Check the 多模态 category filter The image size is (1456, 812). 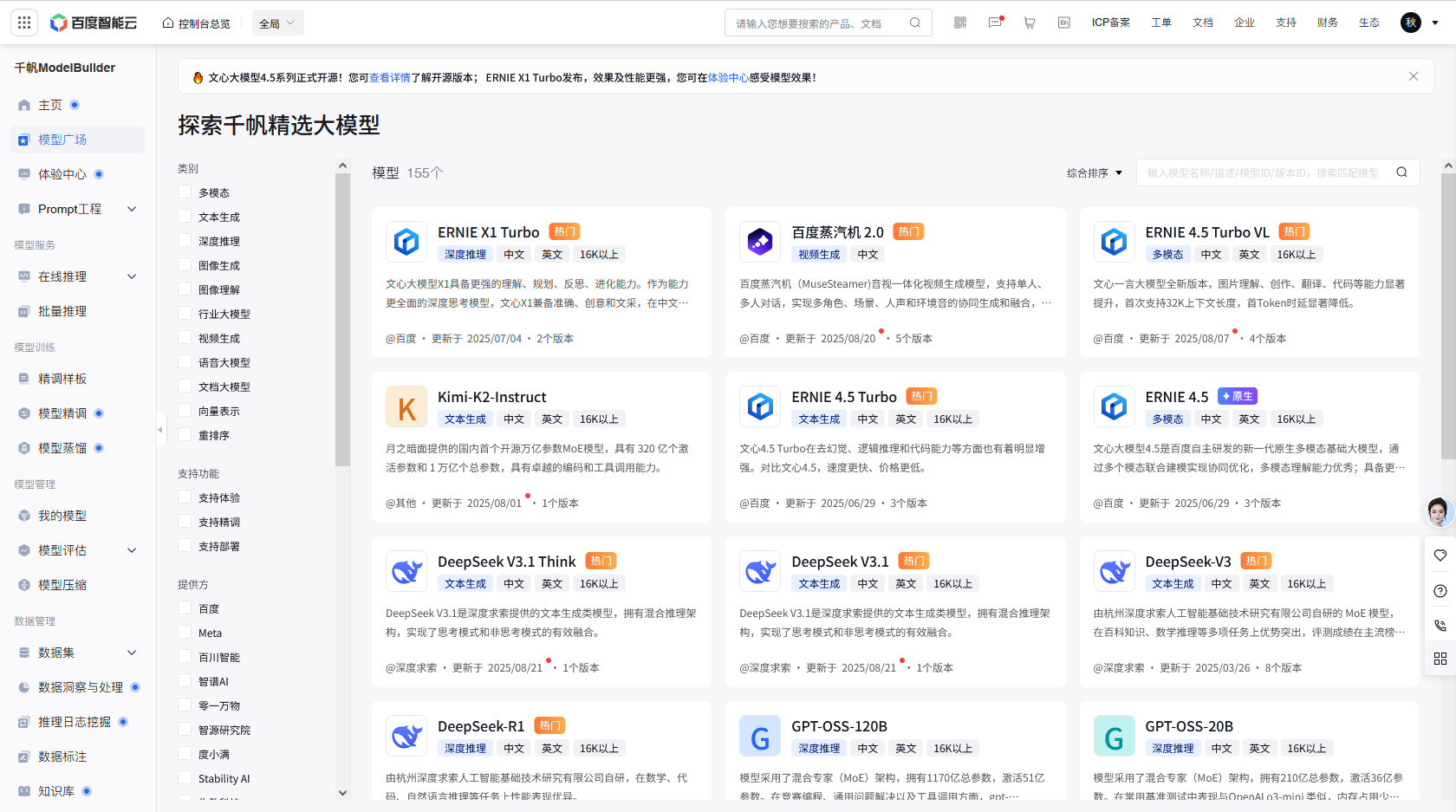[x=185, y=192]
